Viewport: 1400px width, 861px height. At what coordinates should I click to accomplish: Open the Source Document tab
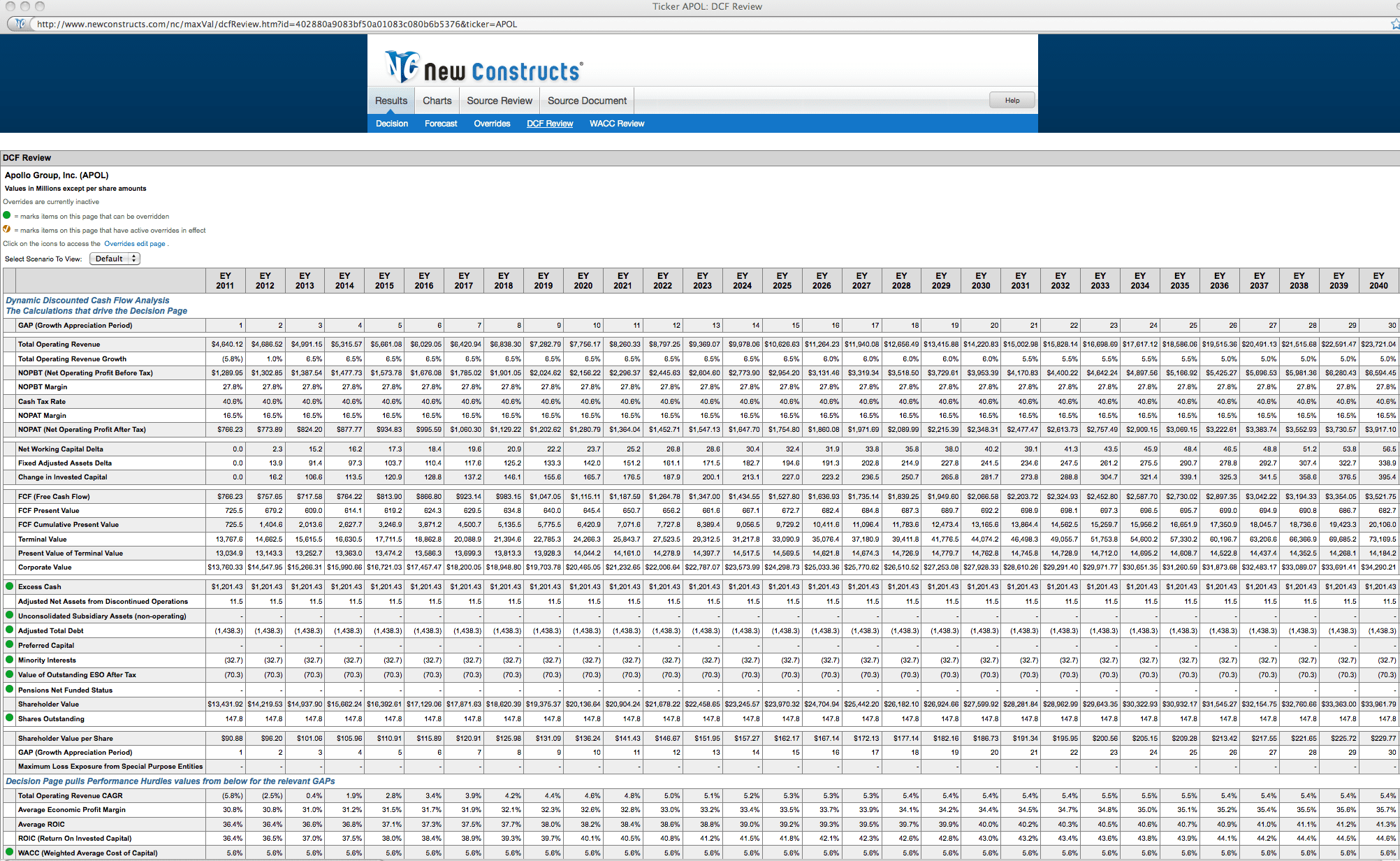[x=587, y=101]
